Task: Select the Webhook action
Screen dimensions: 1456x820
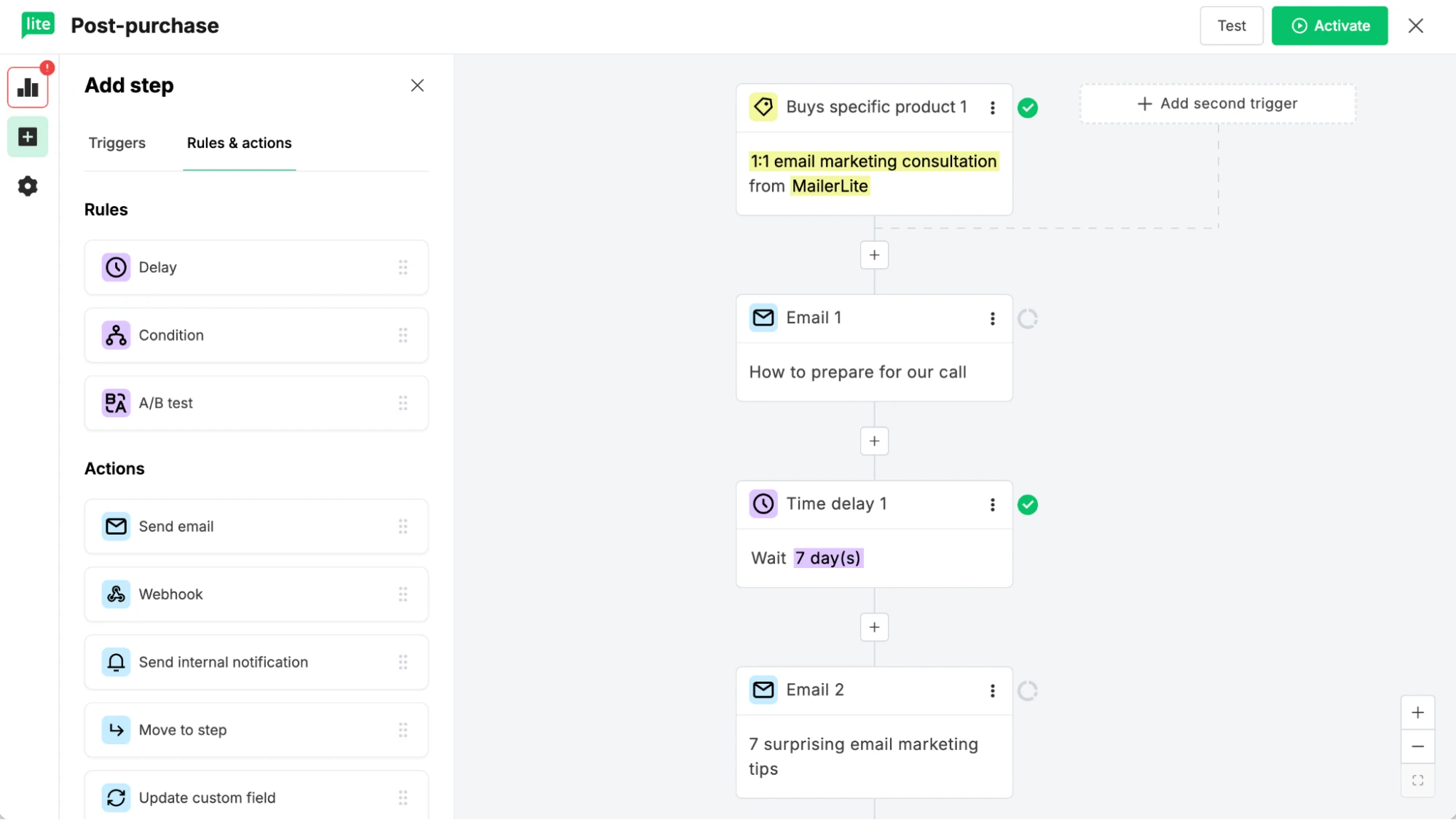Action: click(x=256, y=594)
